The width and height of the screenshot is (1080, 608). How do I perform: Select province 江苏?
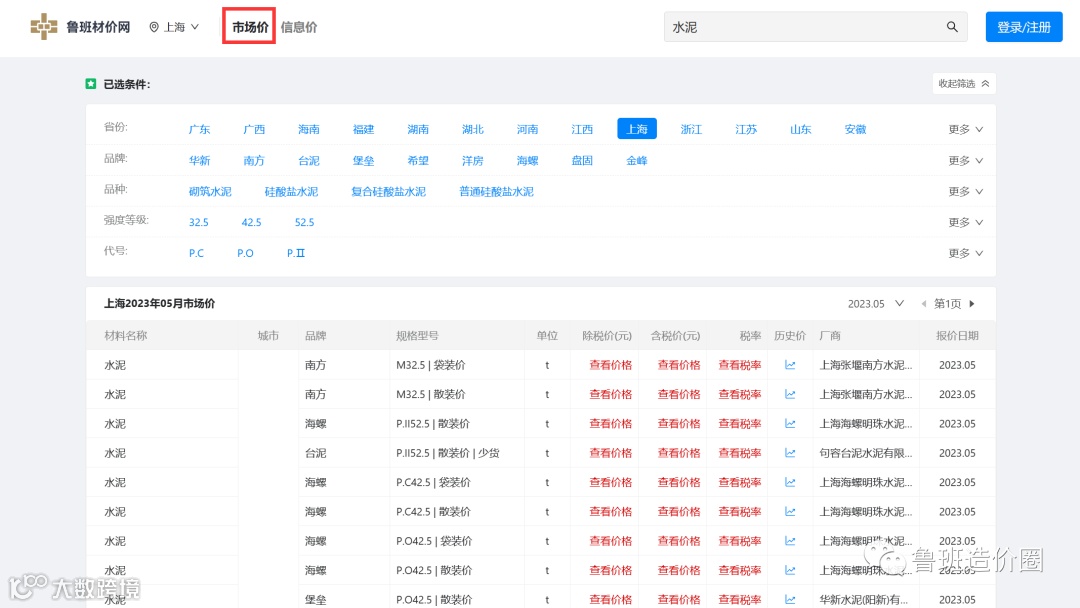click(746, 129)
